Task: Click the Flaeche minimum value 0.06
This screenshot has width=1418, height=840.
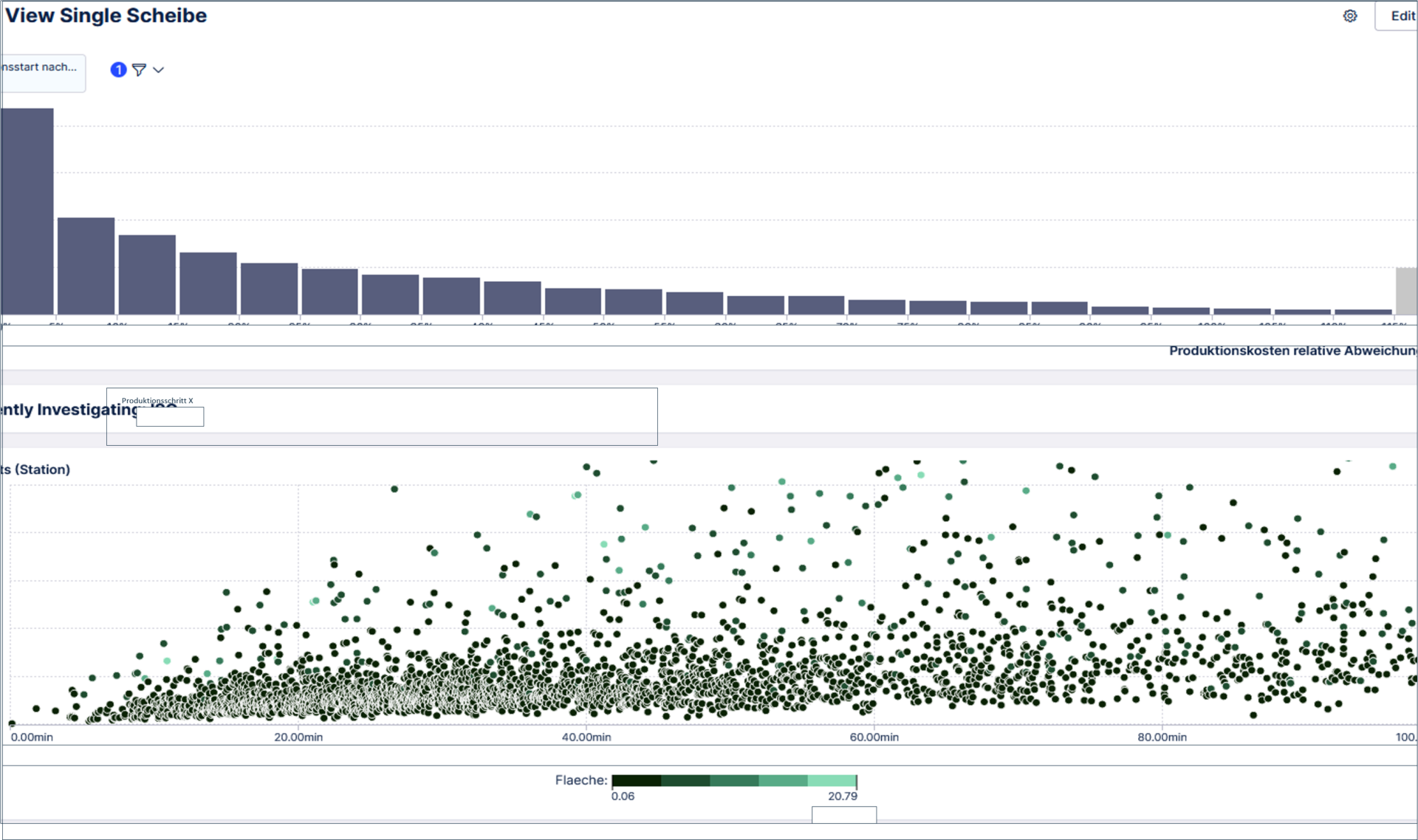Action: click(x=623, y=796)
